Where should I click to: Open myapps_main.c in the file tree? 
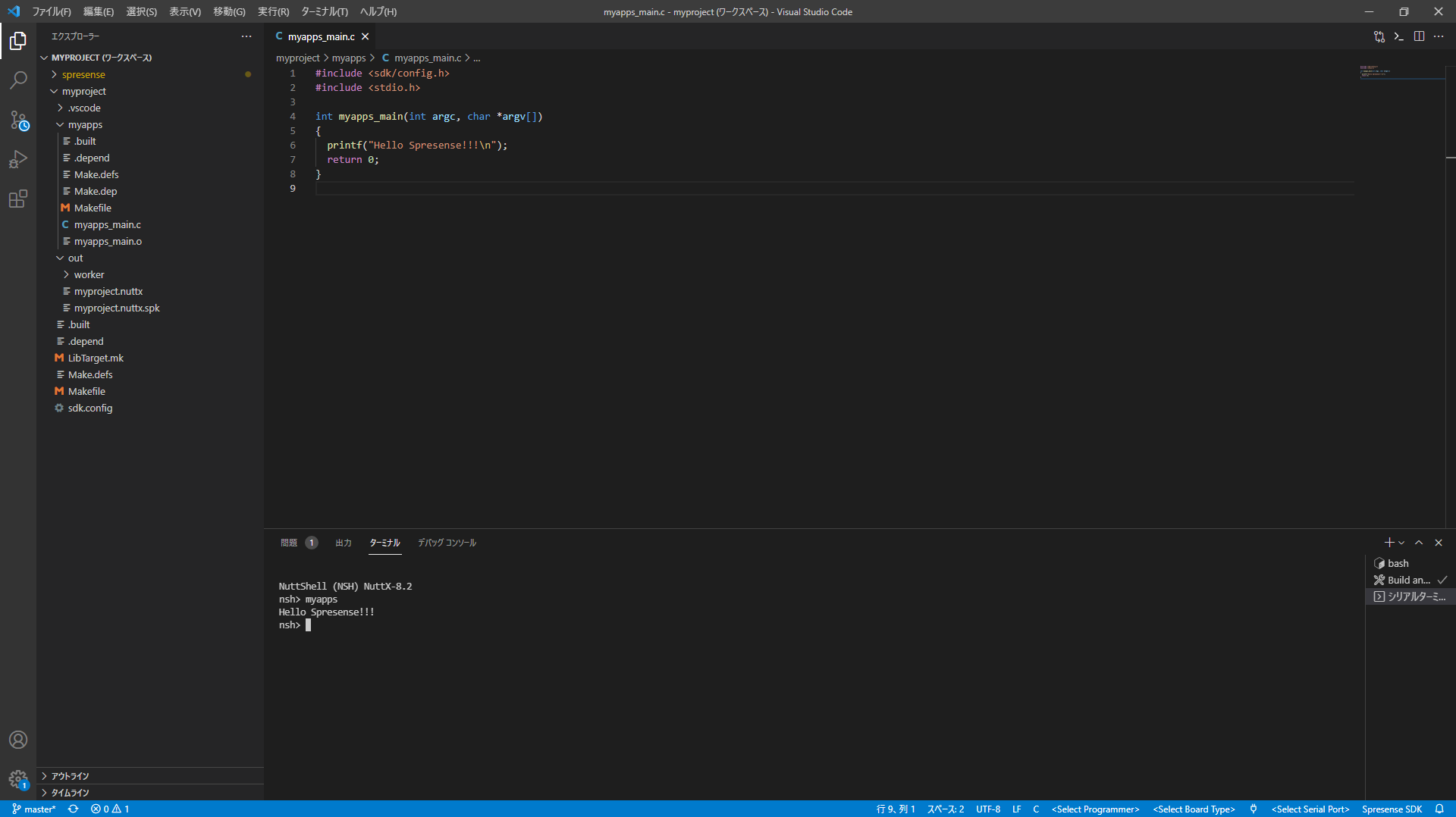coord(150,224)
